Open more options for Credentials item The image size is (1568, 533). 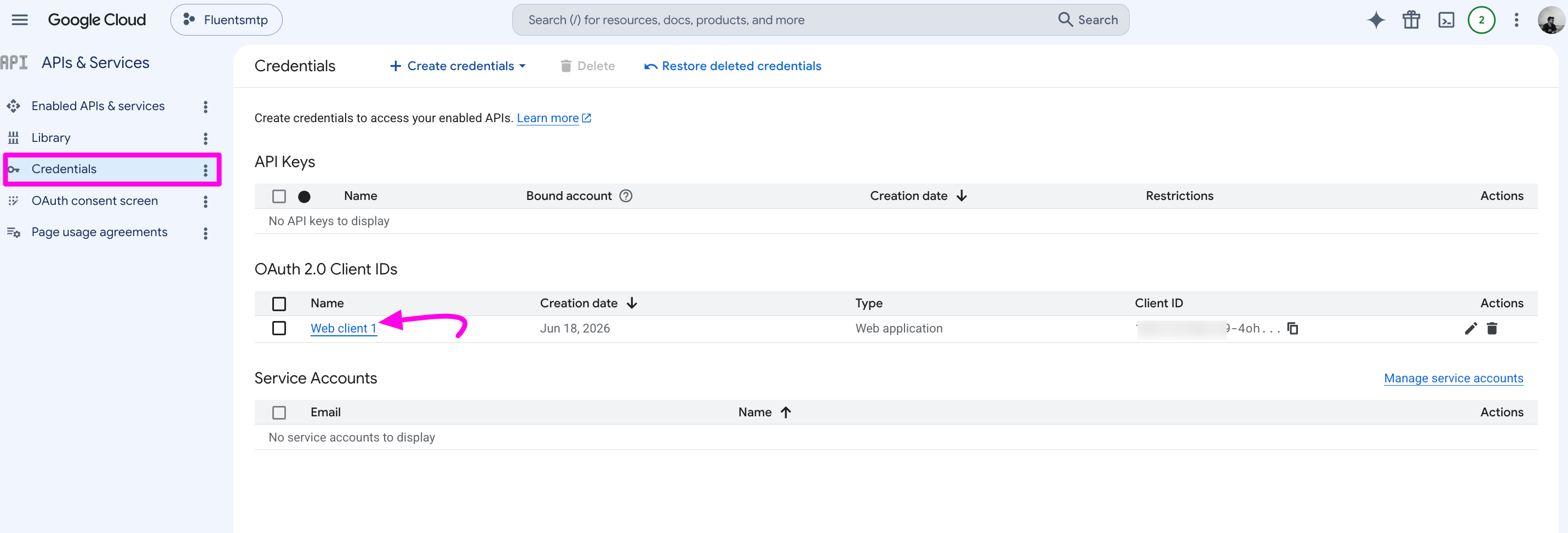click(206, 170)
